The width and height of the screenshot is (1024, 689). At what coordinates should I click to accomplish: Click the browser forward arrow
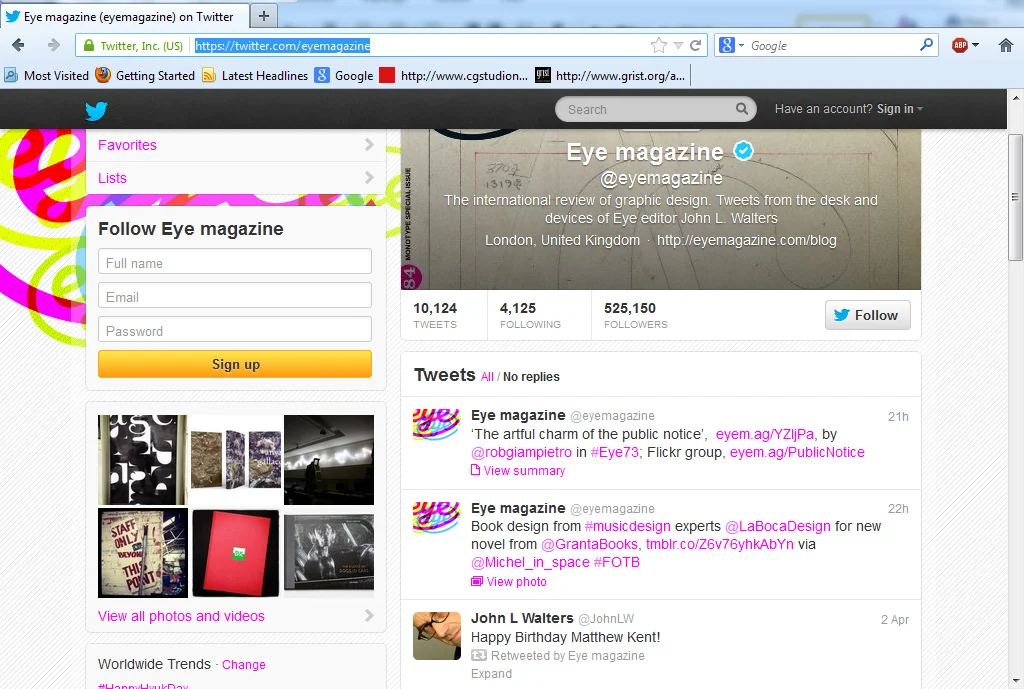coord(54,45)
